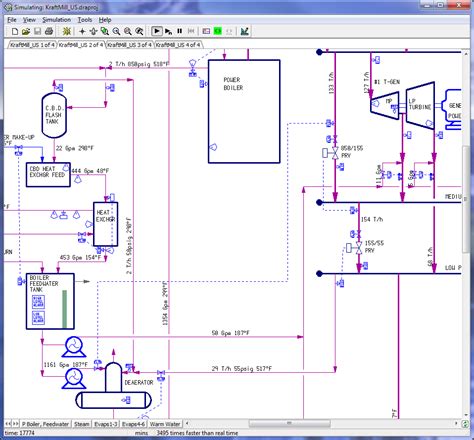Select the HP turbine of #1 T-GEN
Screen dimensions: 474x440
click(385, 105)
